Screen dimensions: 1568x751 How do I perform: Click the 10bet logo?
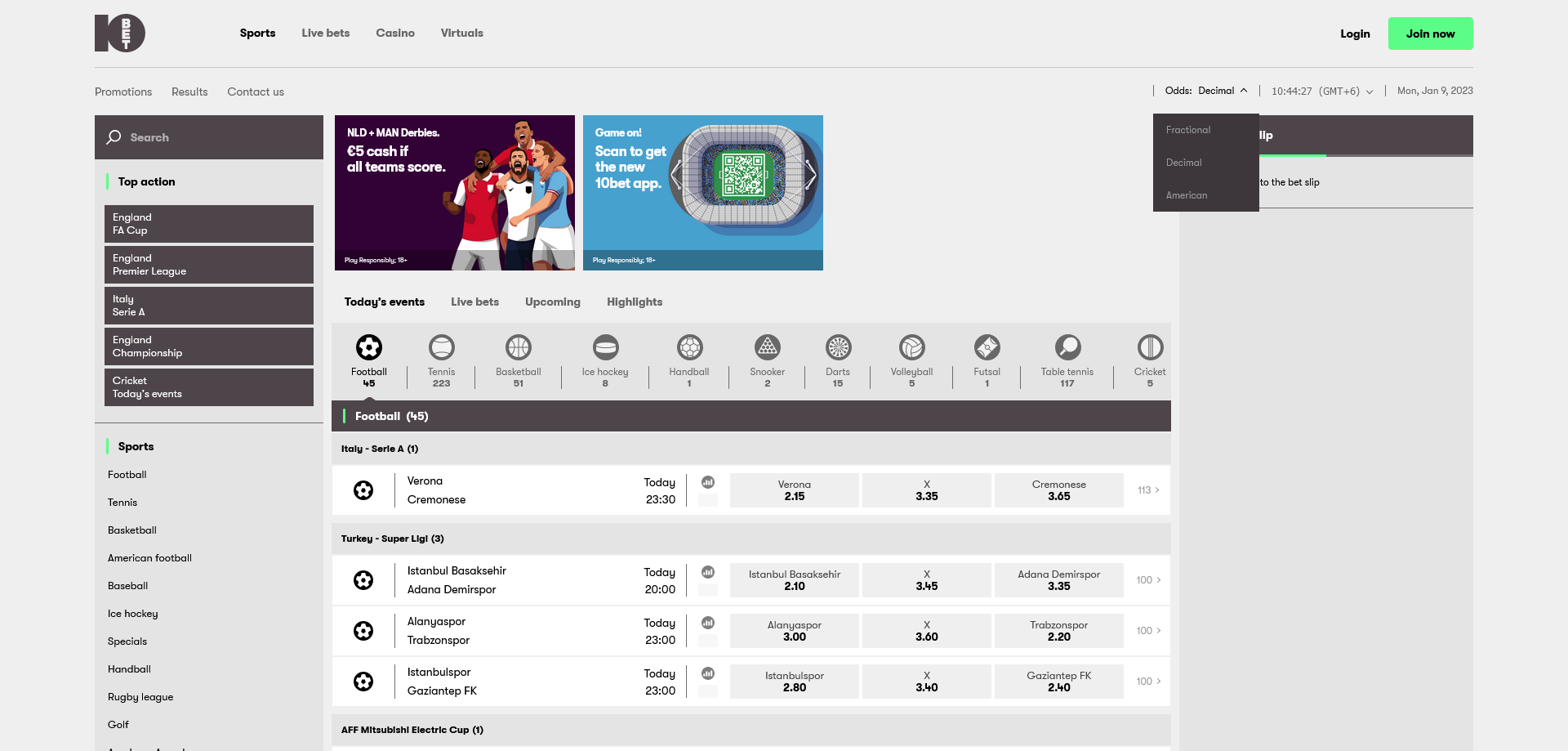tap(120, 34)
